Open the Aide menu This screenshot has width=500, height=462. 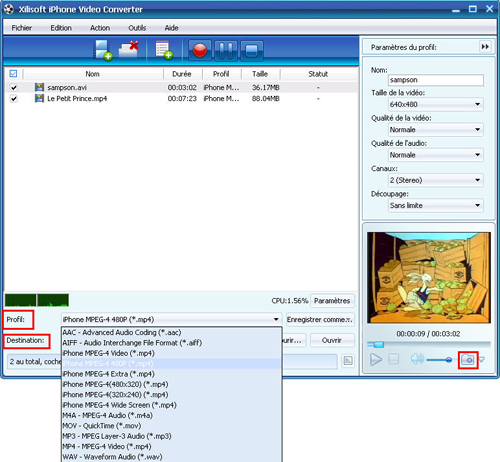(x=171, y=28)
